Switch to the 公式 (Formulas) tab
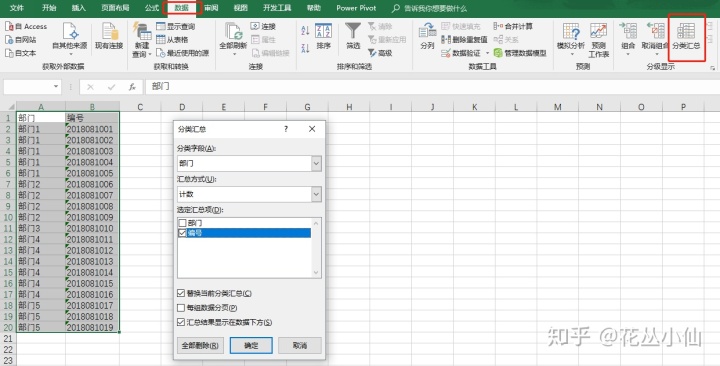Screen dimensions: 720x366 point(152,8)
